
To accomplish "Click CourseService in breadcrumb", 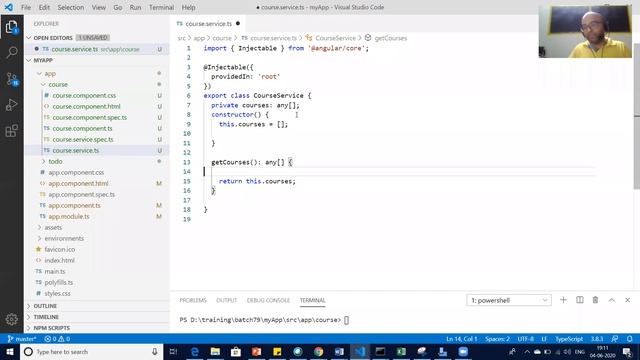I will click(335, 38).
